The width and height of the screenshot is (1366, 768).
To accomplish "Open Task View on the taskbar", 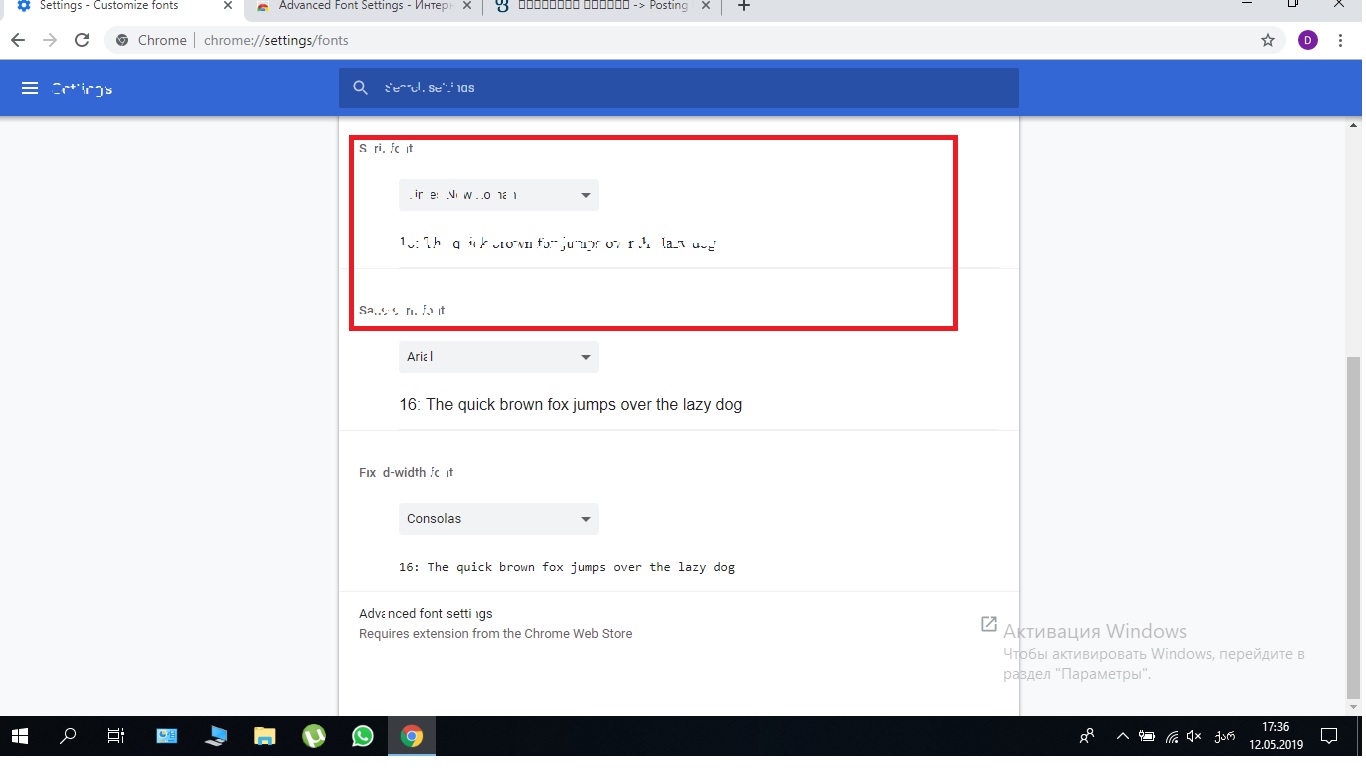I will [116, 737].
